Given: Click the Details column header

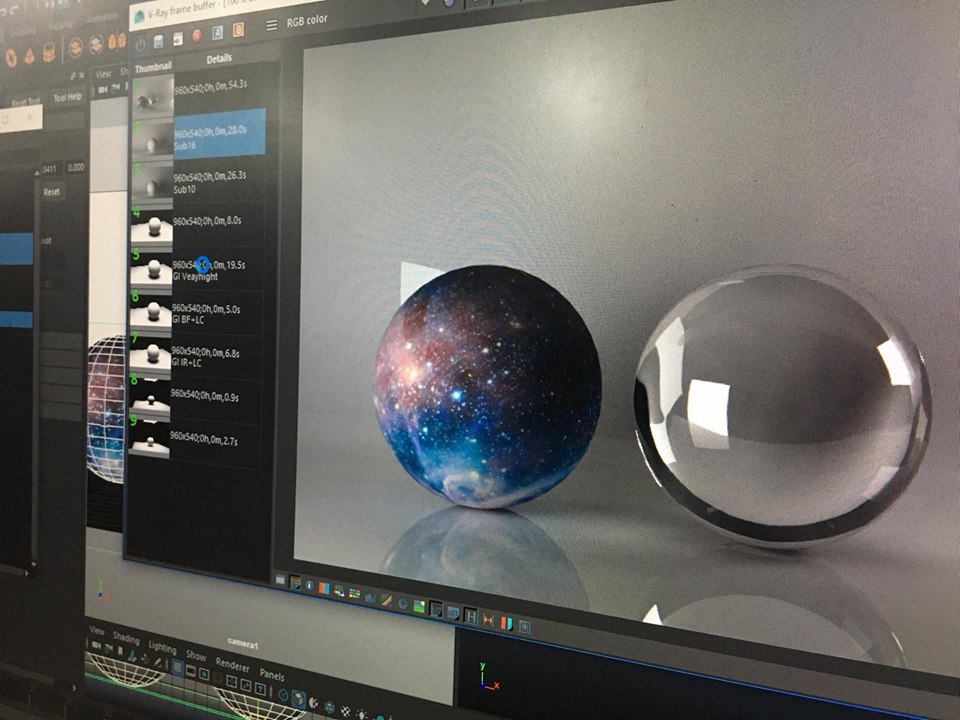Looking at the screenshot, I should [x=219, y=59].
